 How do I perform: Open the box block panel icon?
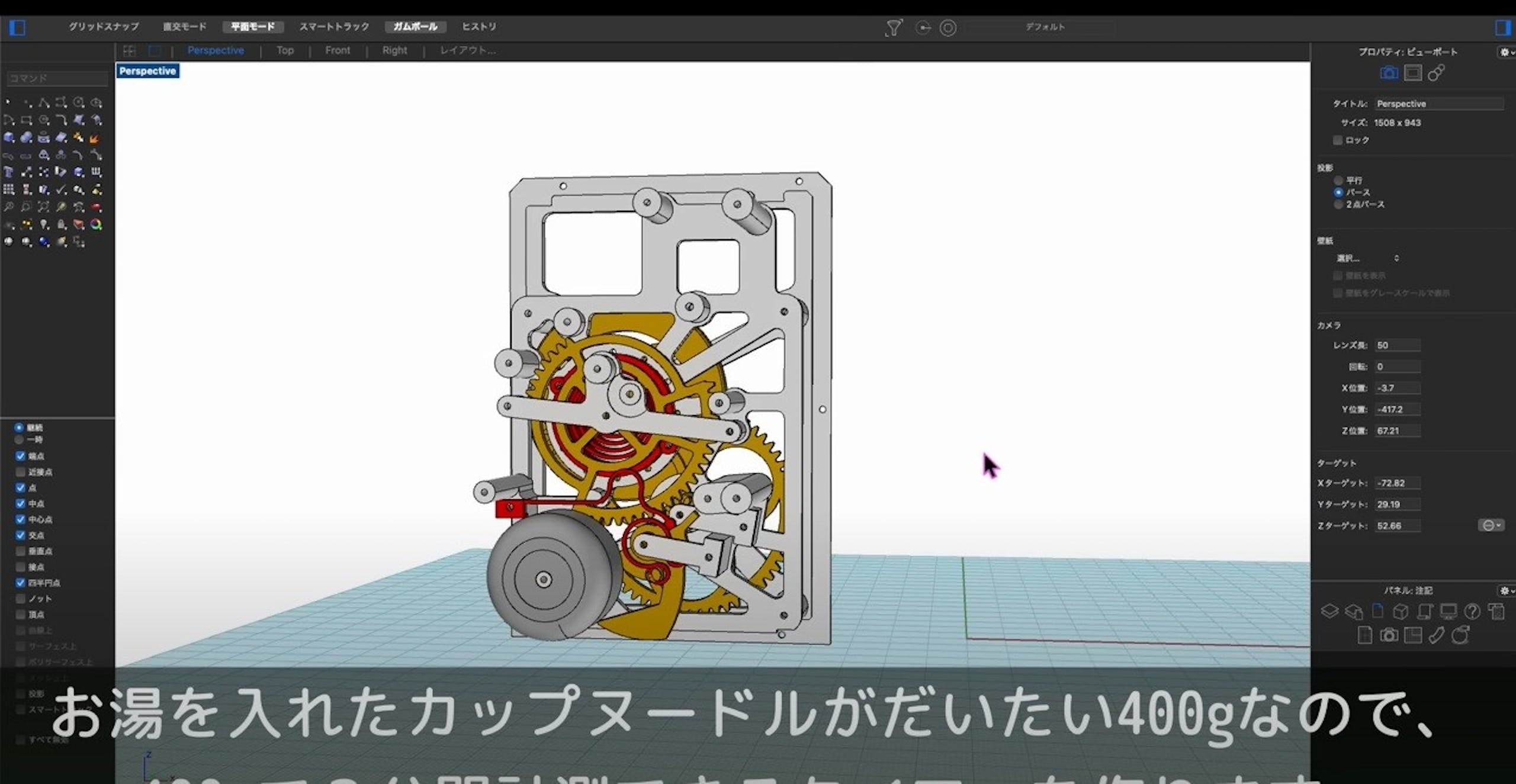pos(1401,611)
